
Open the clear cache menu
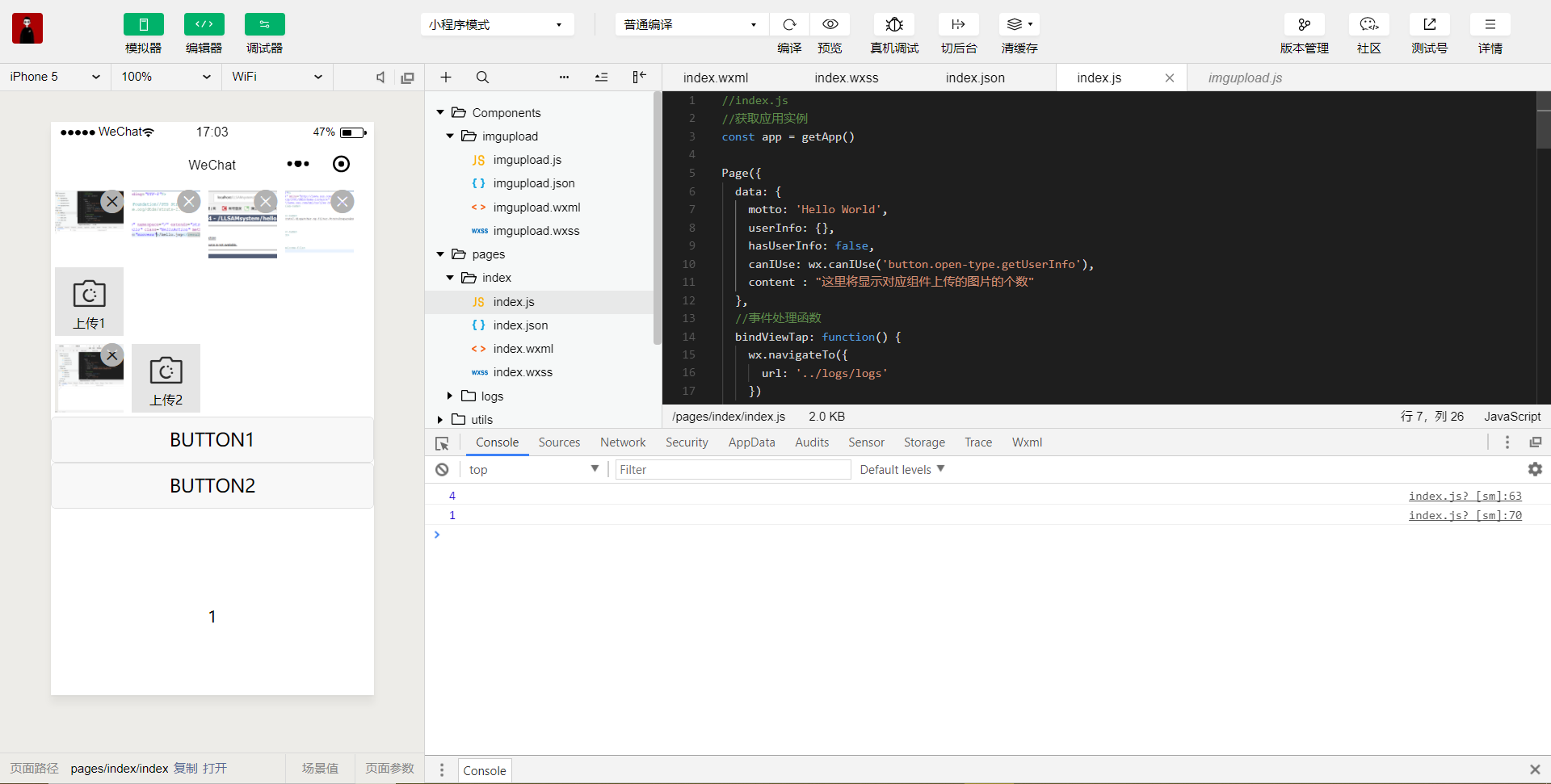point(1019,24)
